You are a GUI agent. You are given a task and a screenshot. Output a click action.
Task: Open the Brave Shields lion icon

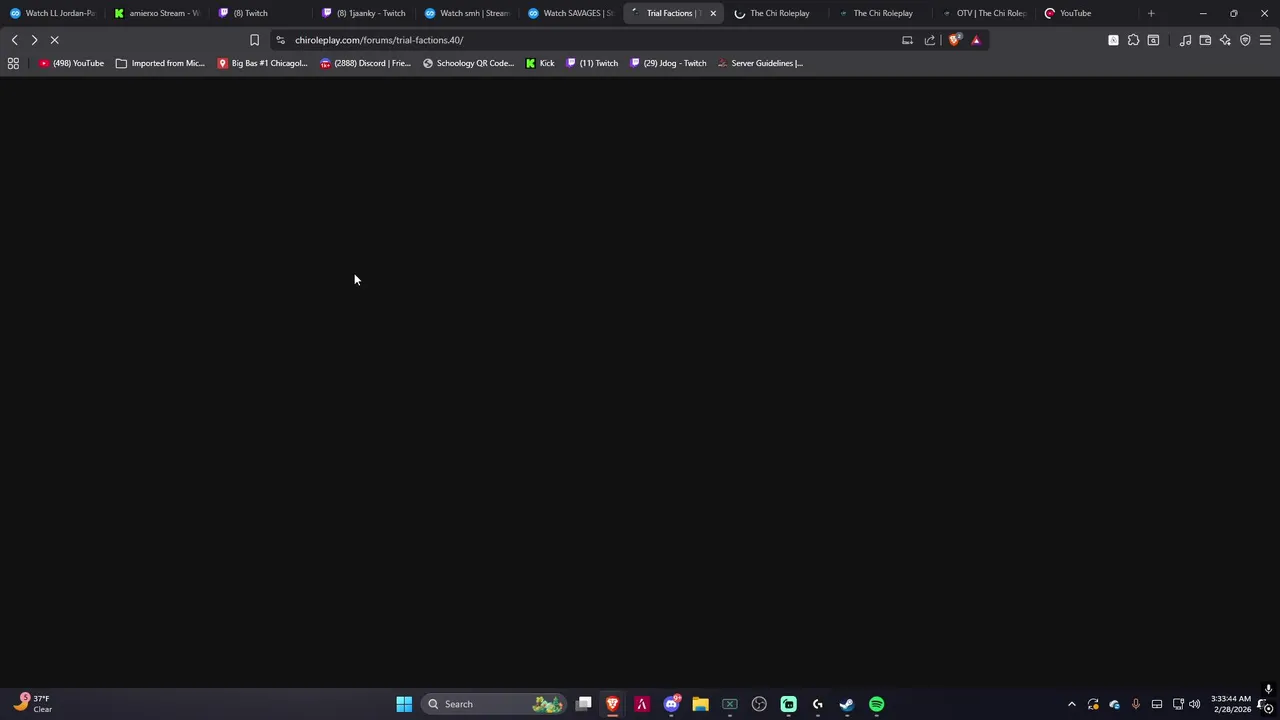(954, 40)
